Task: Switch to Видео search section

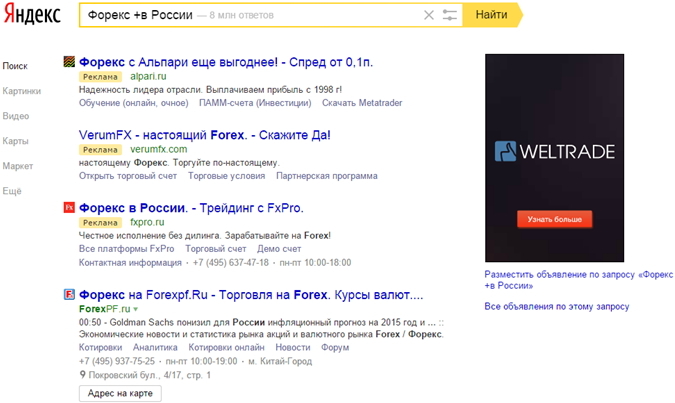Action: [x=16, y=116]
